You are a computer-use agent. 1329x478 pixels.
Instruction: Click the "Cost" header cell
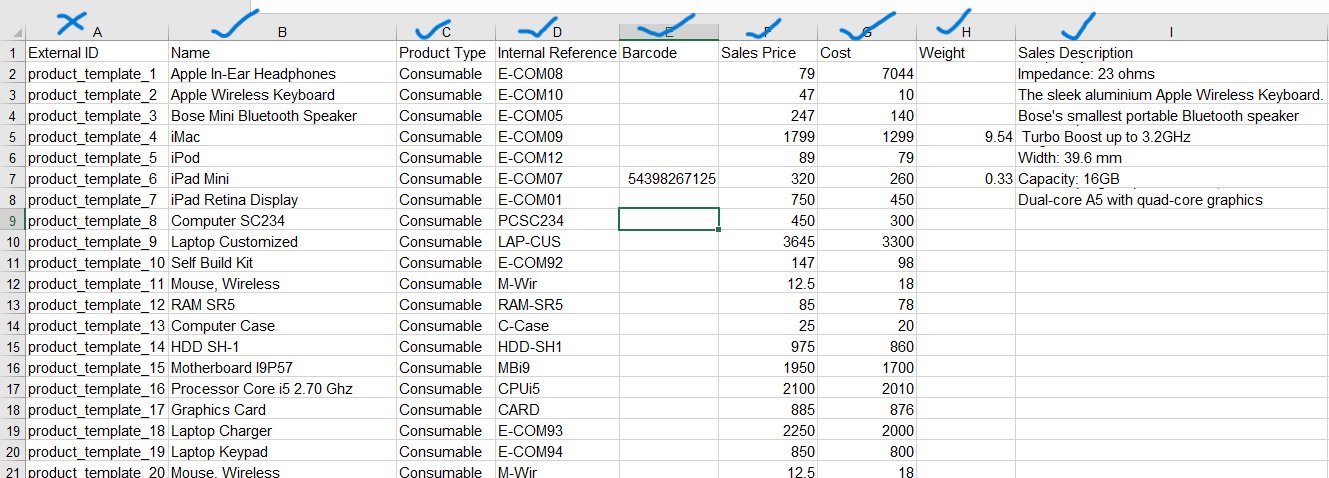tap(867, 53)
